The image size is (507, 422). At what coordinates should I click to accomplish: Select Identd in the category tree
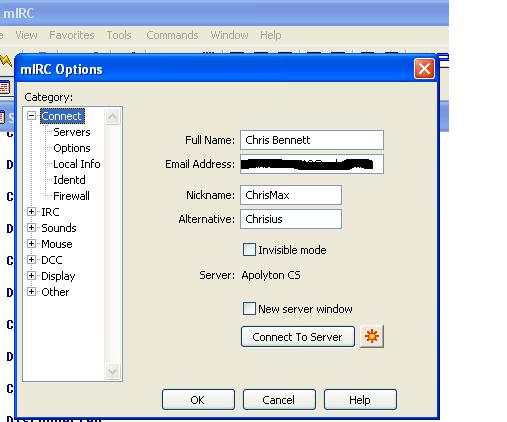(69, 180)
